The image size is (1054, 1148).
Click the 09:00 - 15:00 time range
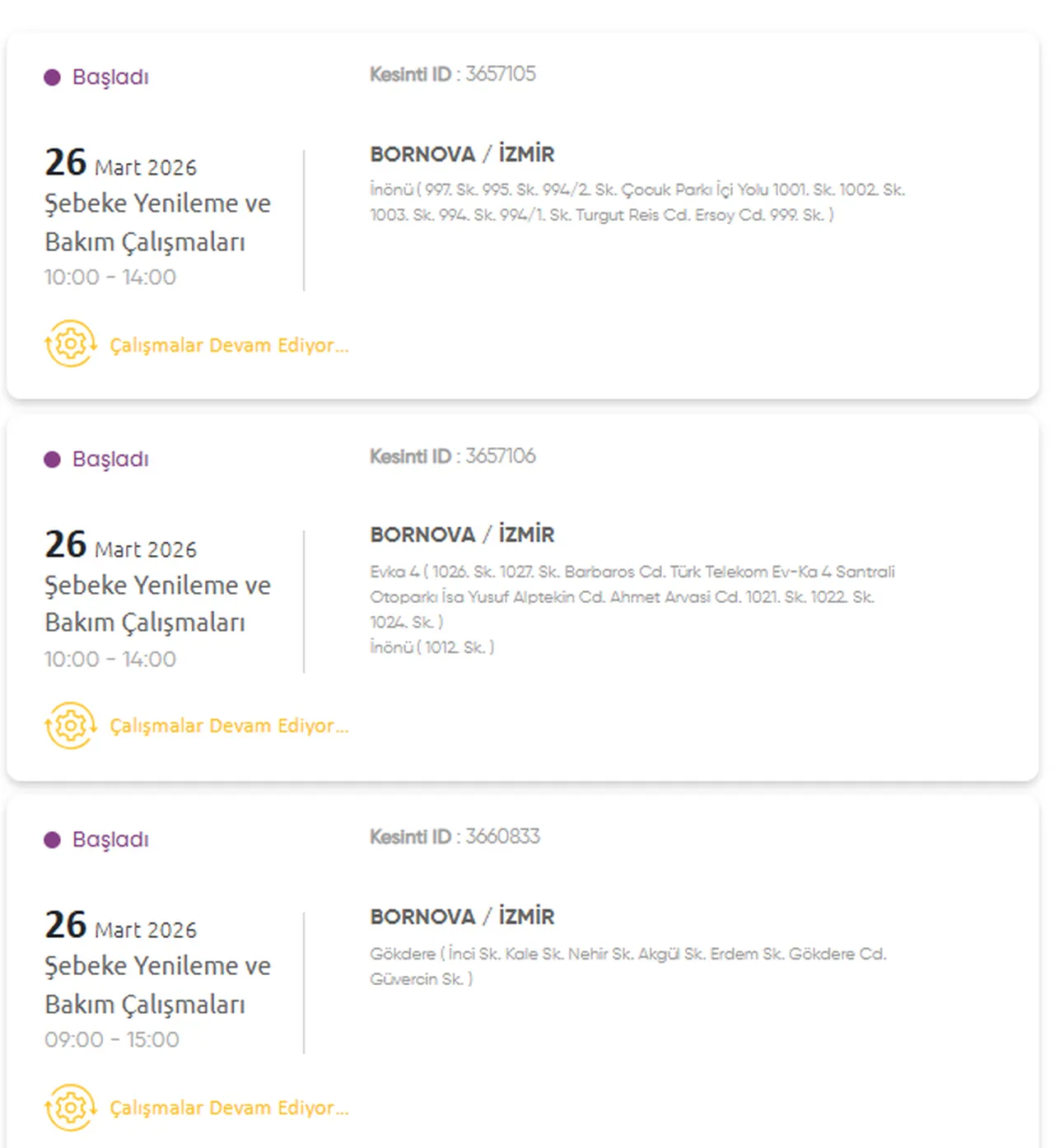coord(111,1040)
